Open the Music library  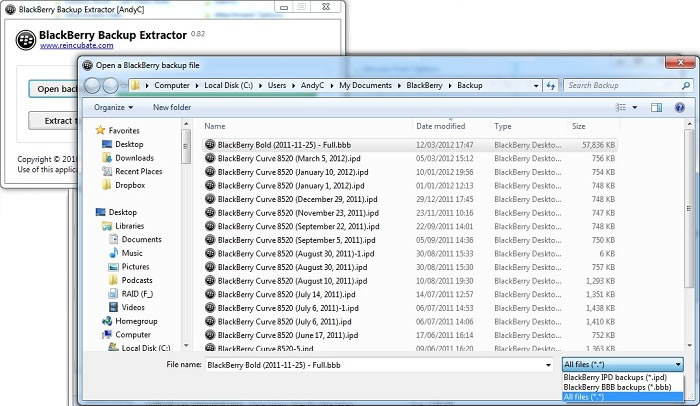point(132,253)
